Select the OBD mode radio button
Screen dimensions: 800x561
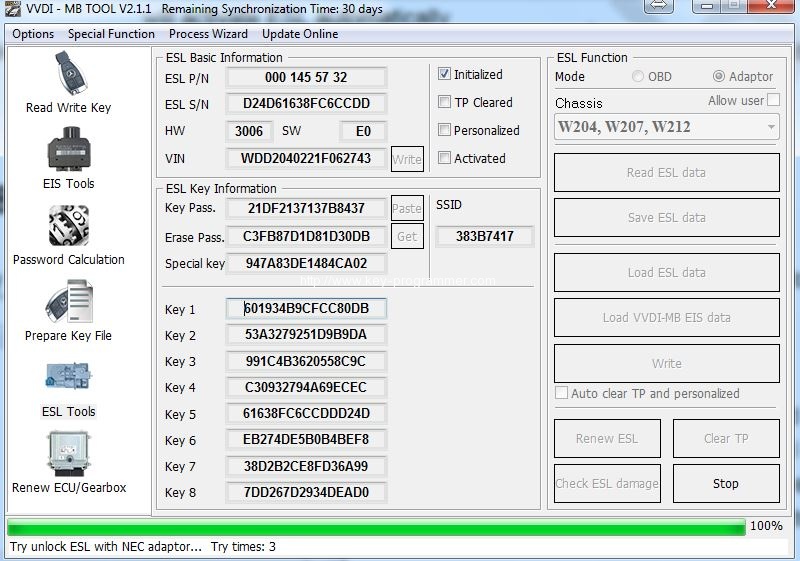(x=638, y=77)
